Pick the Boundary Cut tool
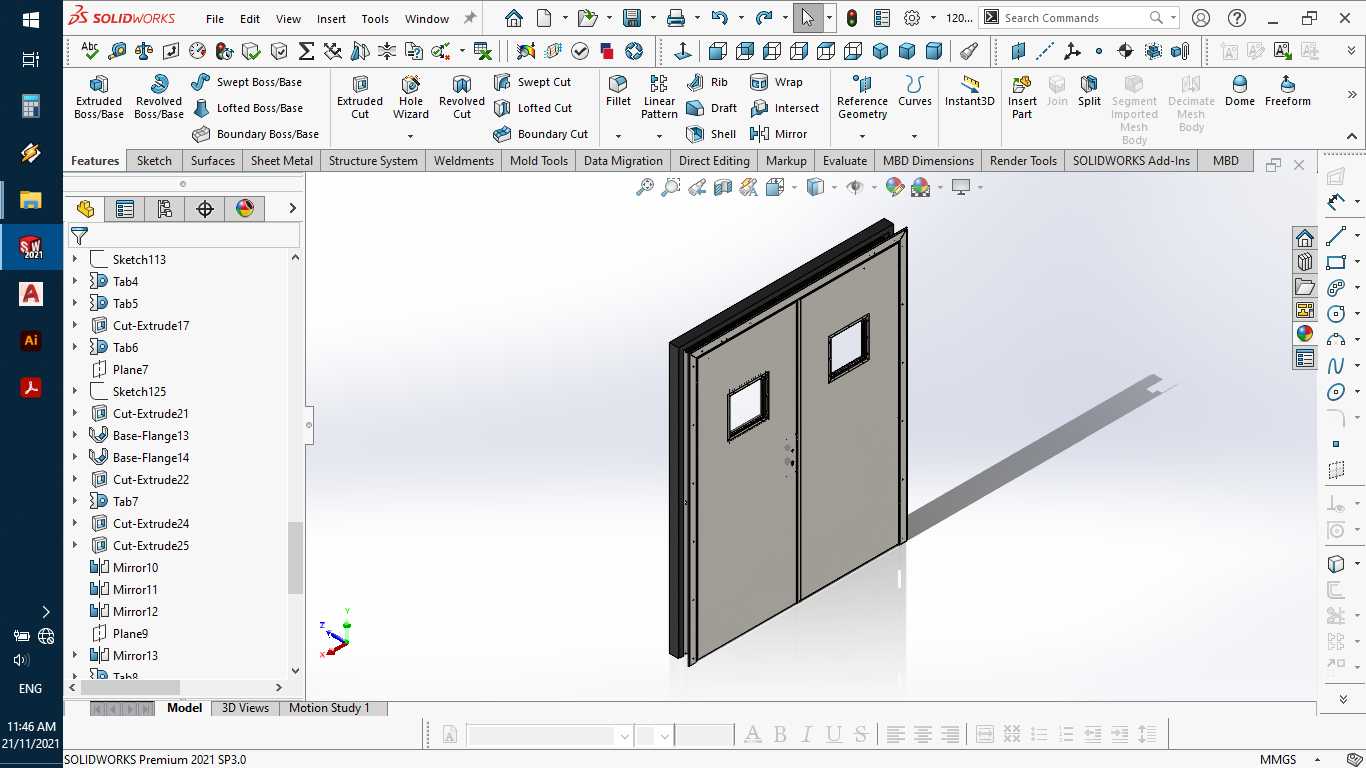Screen dimensions: 1366x768 pyautogui.click(x=540, y=134)
